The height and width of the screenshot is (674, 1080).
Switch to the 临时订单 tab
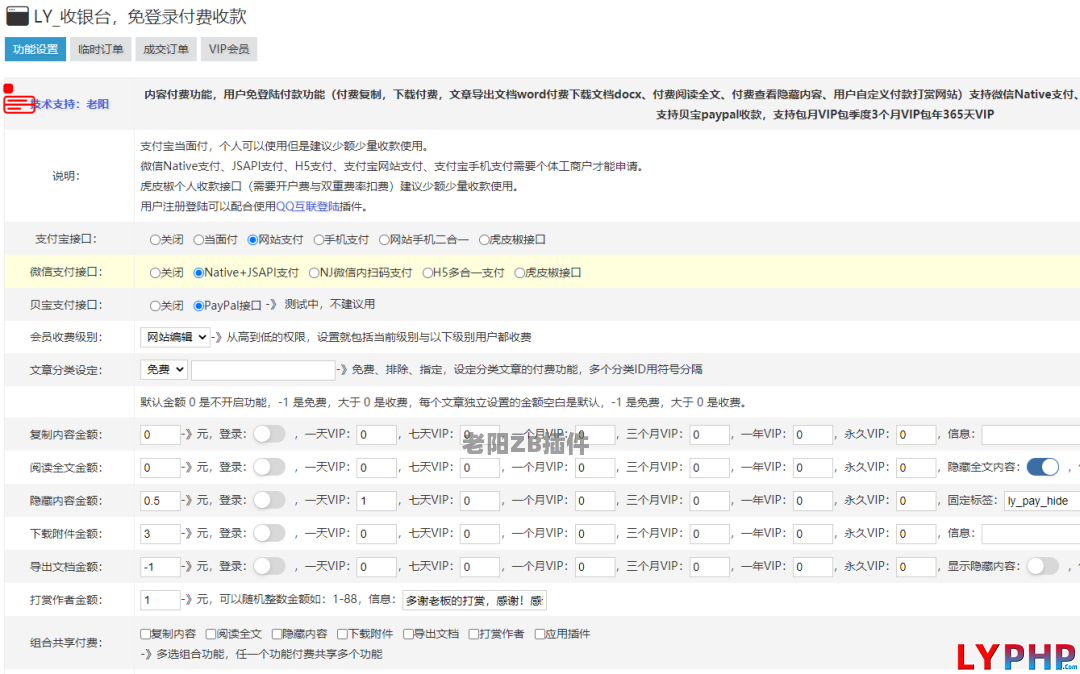tap(101, 49)
